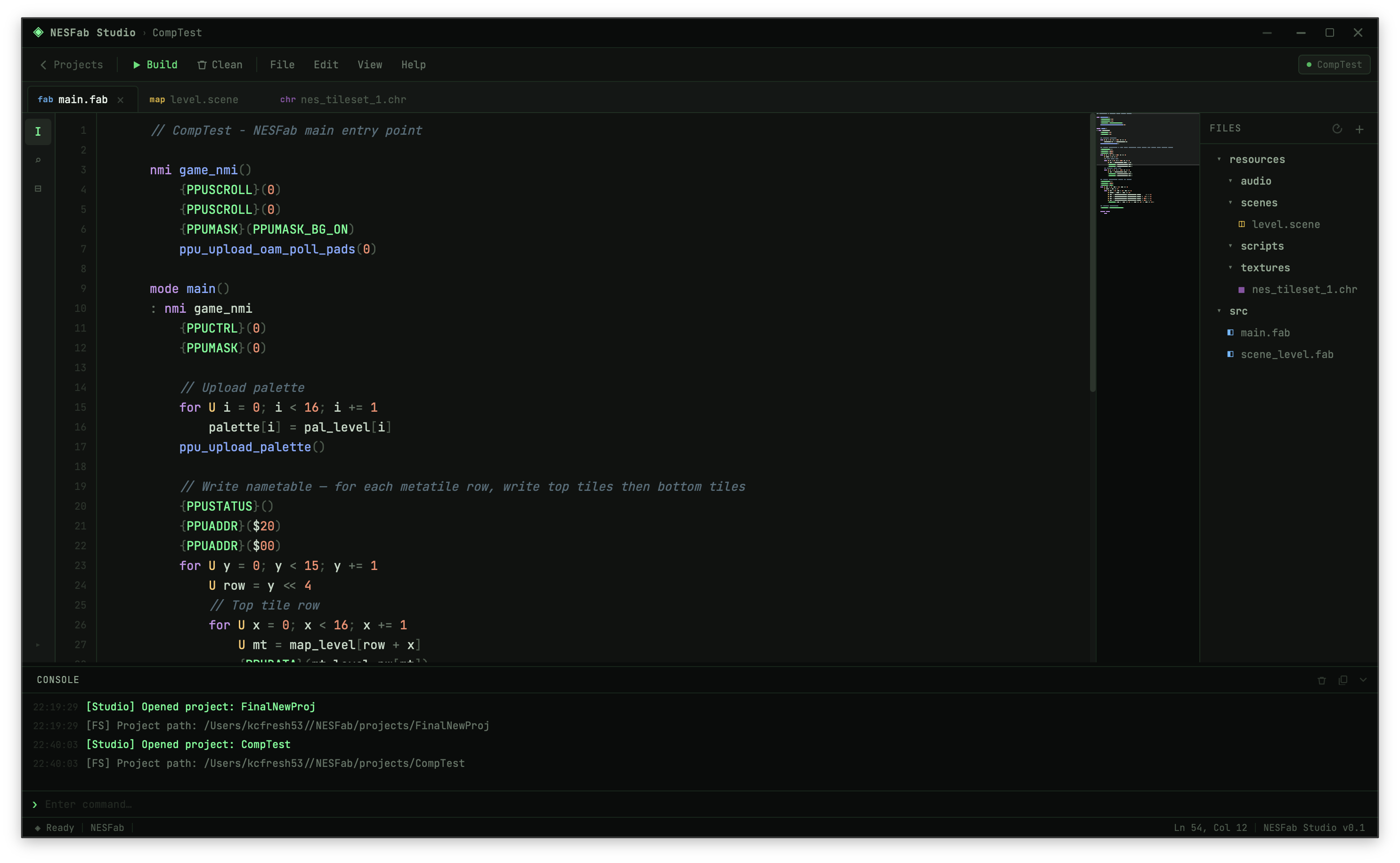Copy console output icon

(x=1343, y=680)
